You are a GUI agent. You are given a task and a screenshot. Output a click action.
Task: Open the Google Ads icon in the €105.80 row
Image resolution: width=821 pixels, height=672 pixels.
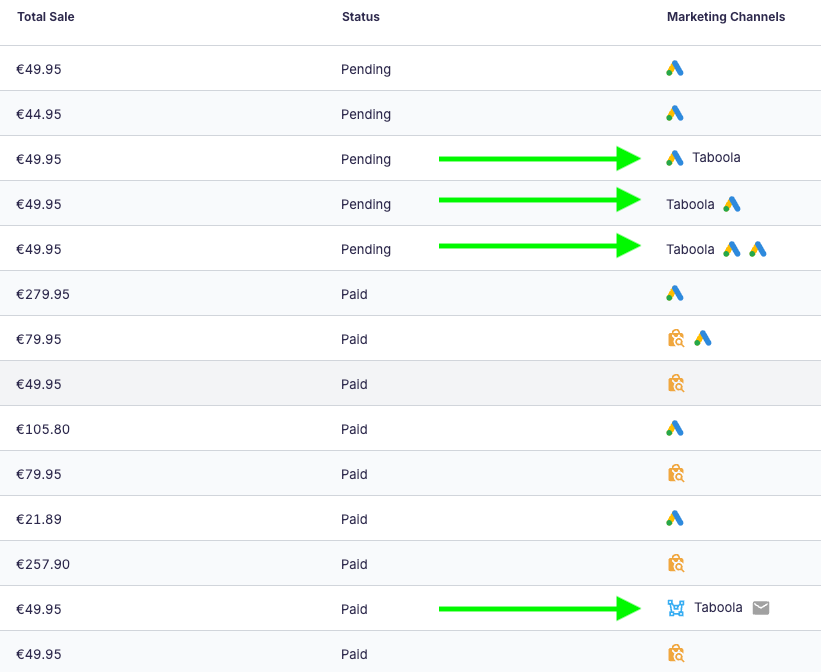point(675,428)
